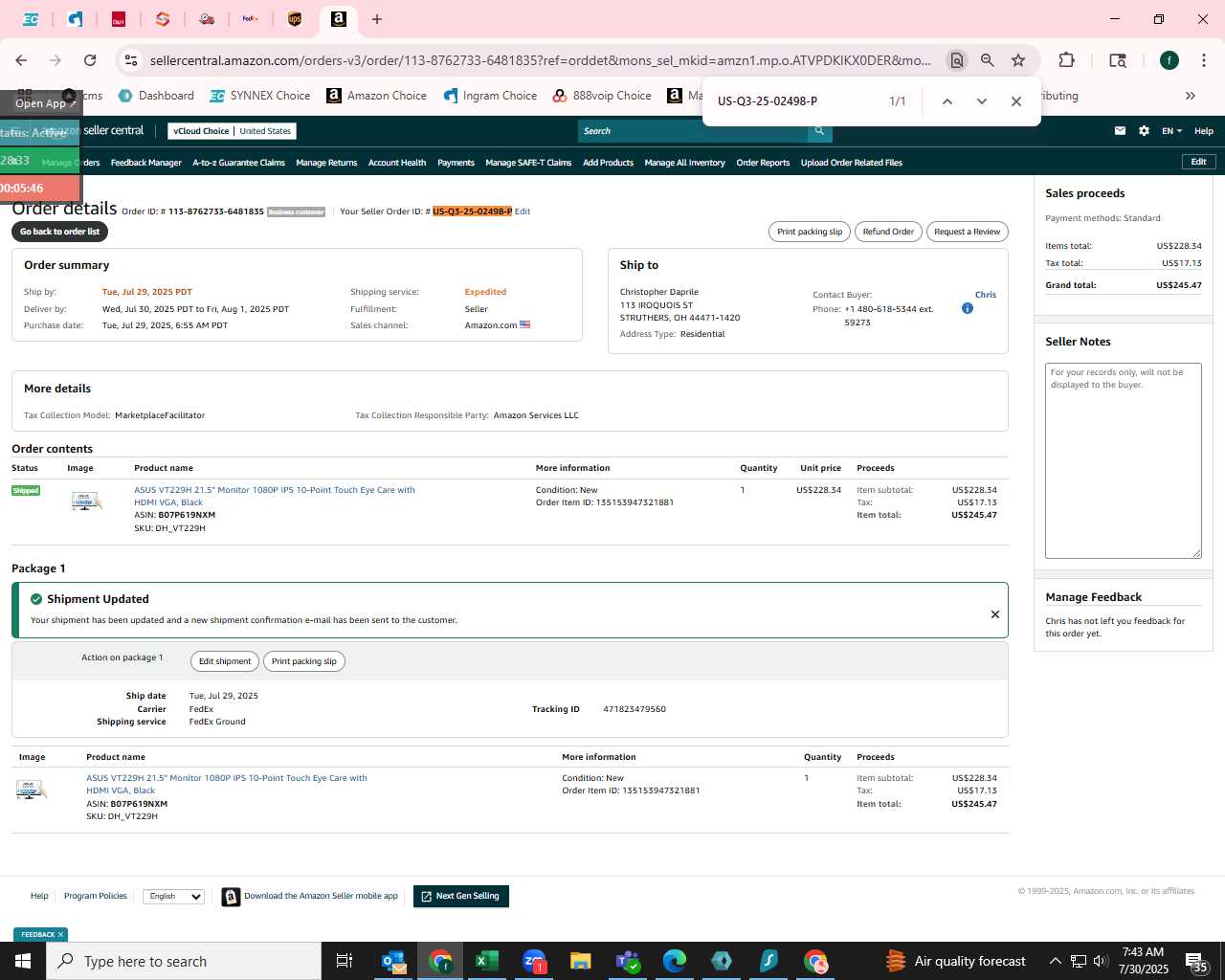Open EN language dropdown

(1171, 131)
